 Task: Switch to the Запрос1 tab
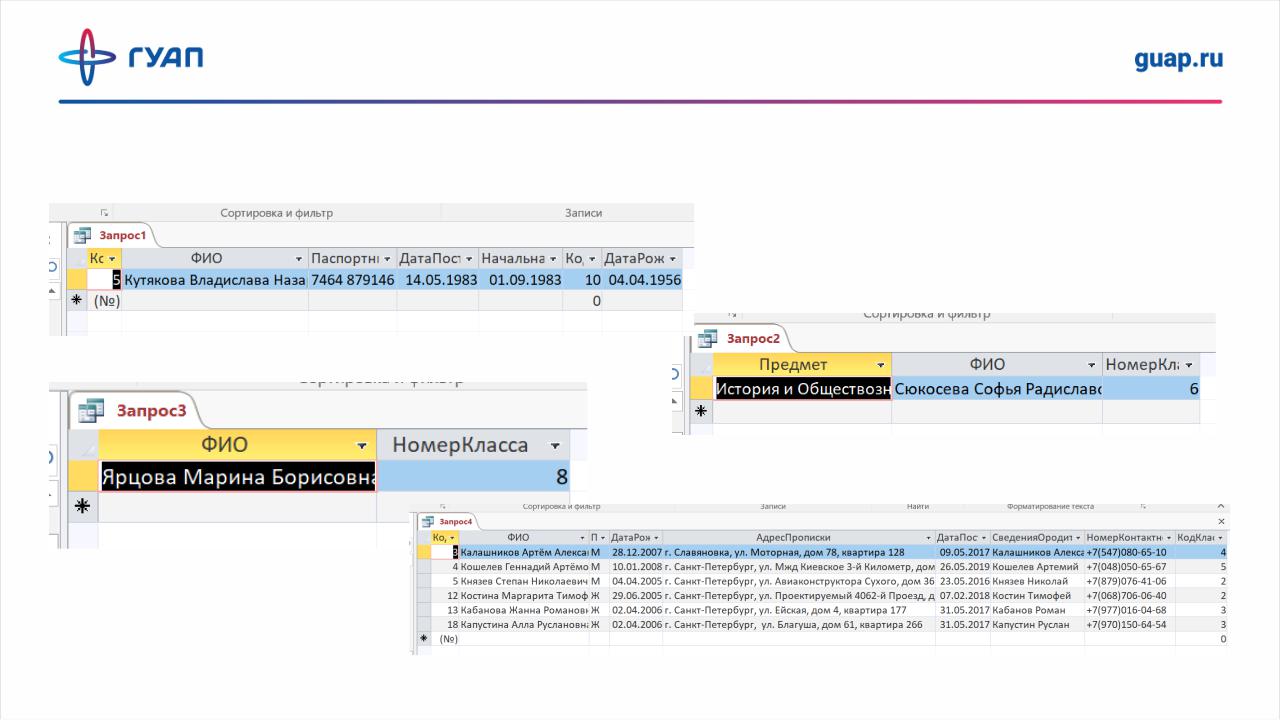coord(111,236)
